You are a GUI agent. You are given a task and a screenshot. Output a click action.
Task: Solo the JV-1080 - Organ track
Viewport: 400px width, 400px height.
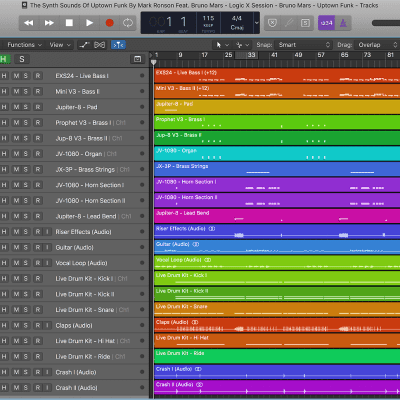25,154
